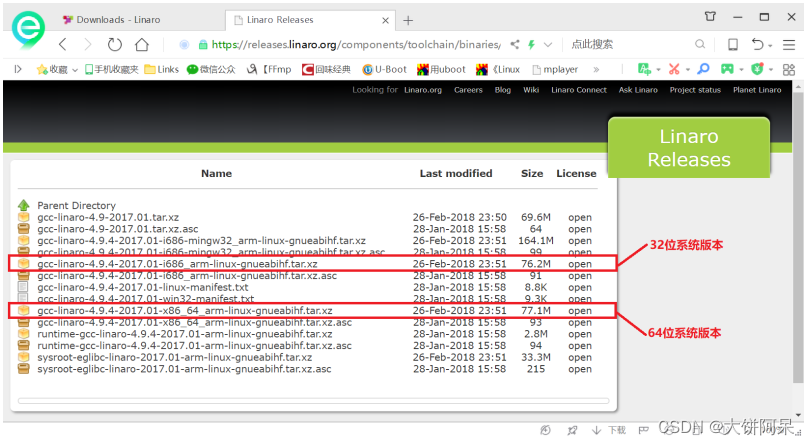Close the Linaro Releases tab
This screenshot has height=445, width=810.
(x=385, y=20)
